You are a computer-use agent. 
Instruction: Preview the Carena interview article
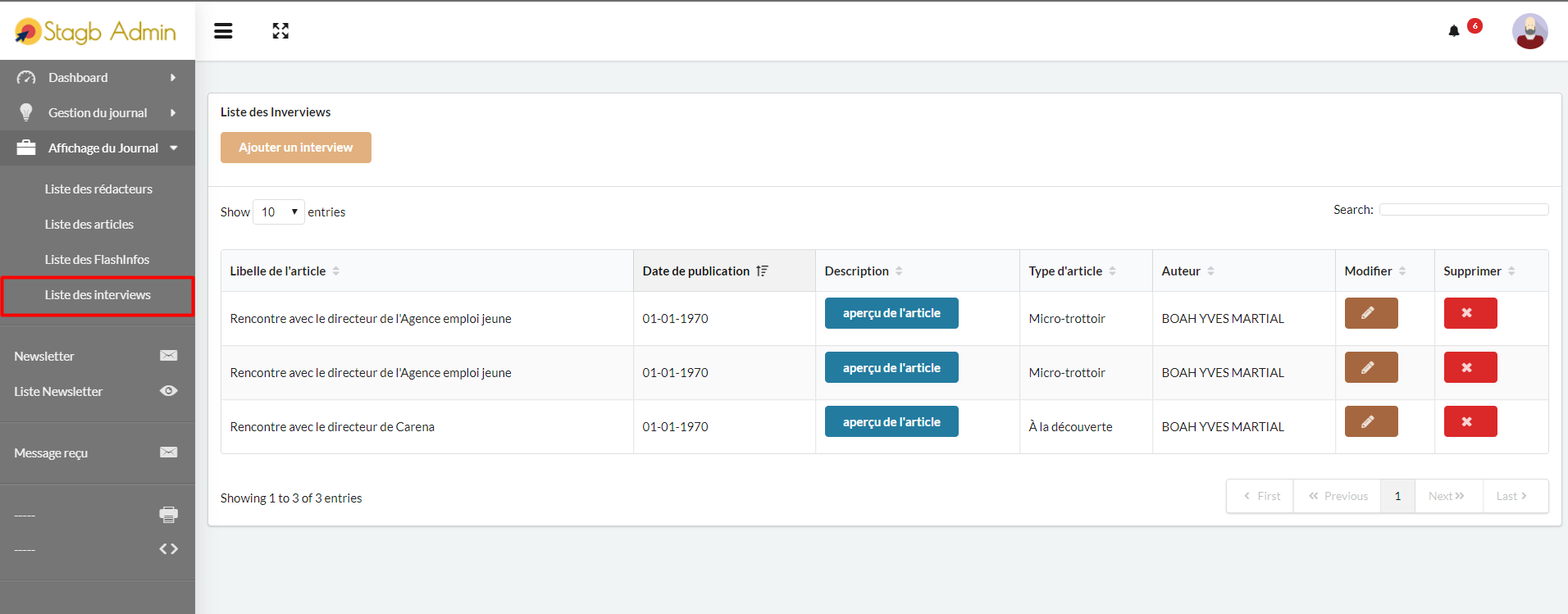click(x=891, y=421)
